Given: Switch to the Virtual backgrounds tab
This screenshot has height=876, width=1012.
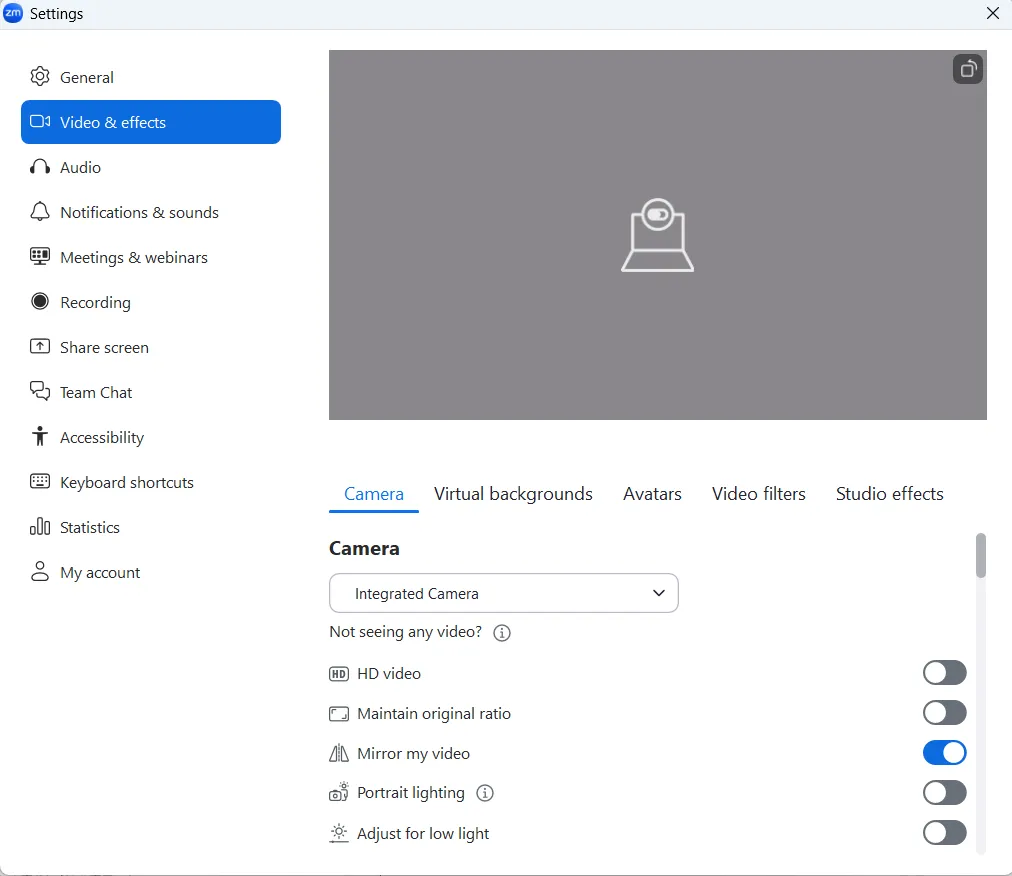Looking at the screenshot, I should point(513,494).
